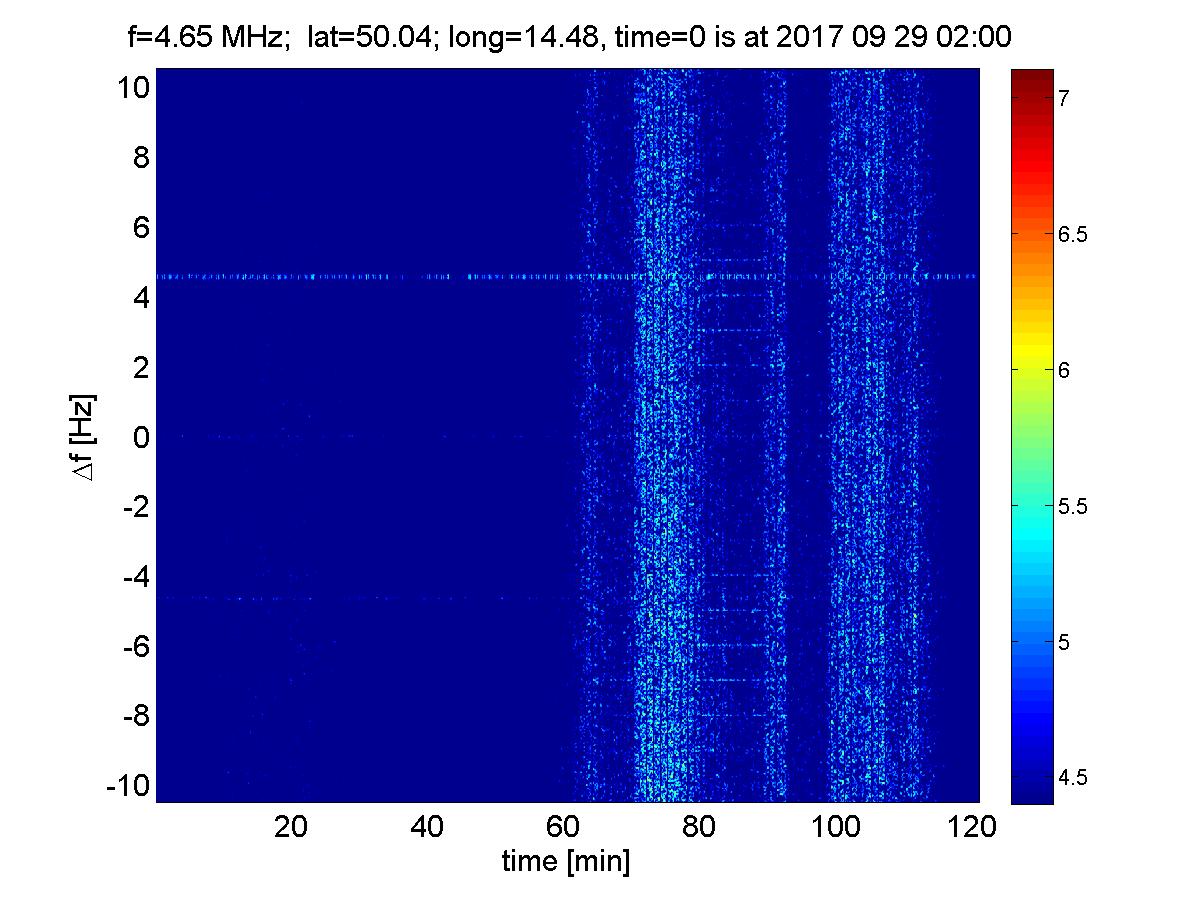The image size is (1201, 901).
Task: Click the "time [min]" x-axis label
Action: pos(566,863)
